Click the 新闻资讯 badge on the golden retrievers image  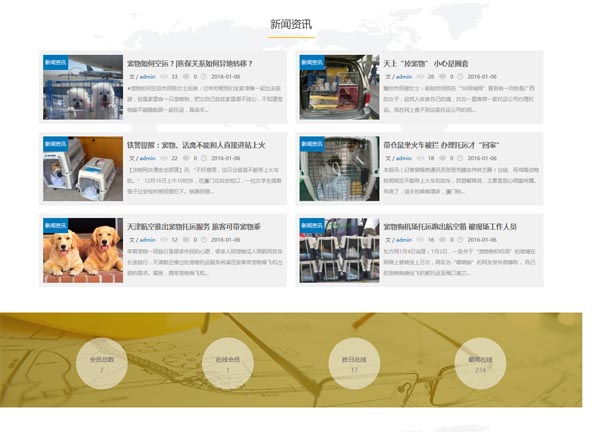(x=56, y=225)
